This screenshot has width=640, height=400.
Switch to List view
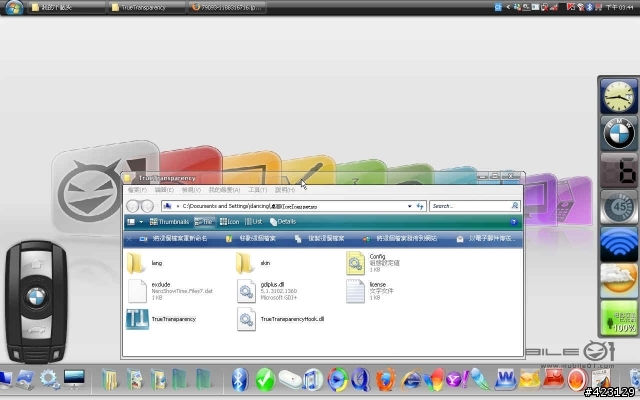pyautogui.click(x=253, y=222)
